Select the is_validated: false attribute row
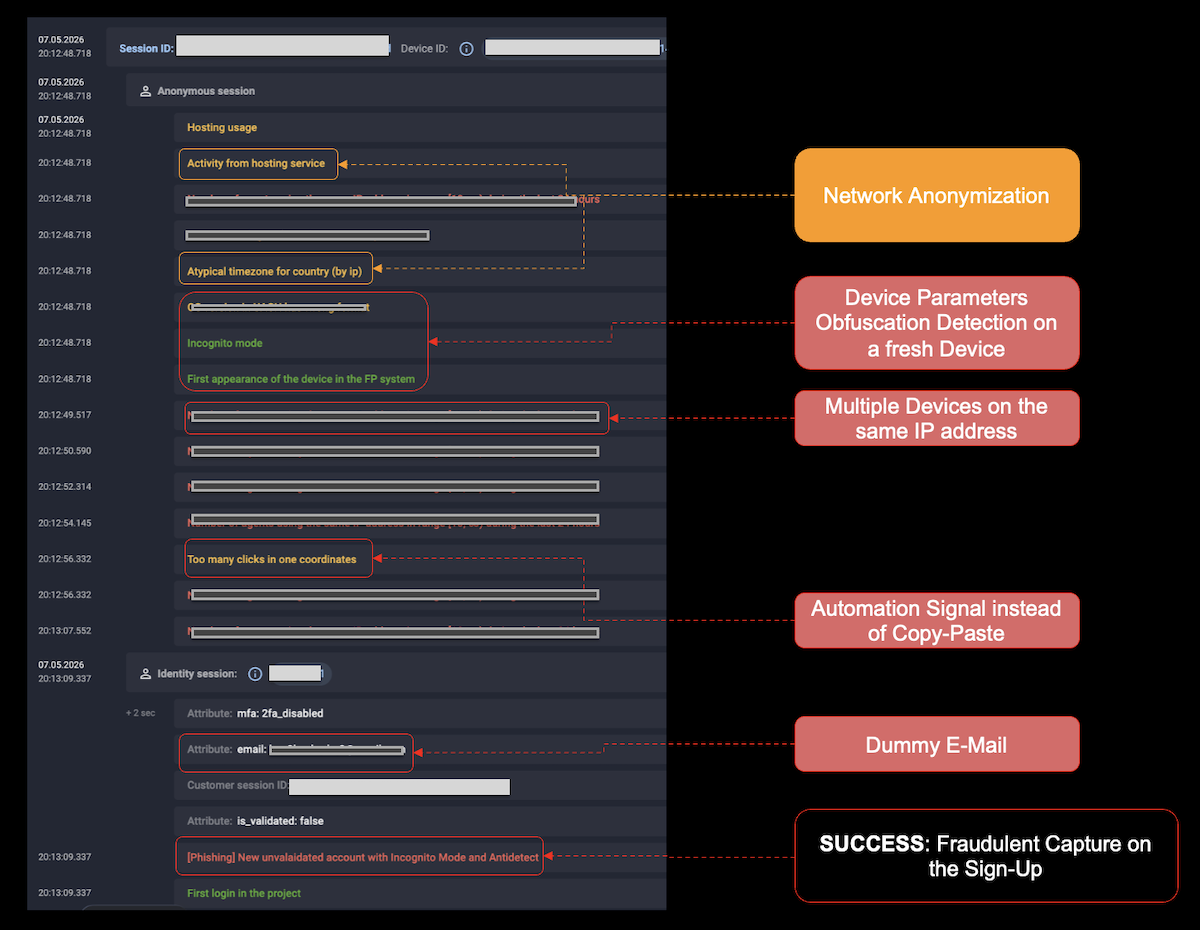 pyautogui.click(x=420, y=821)
